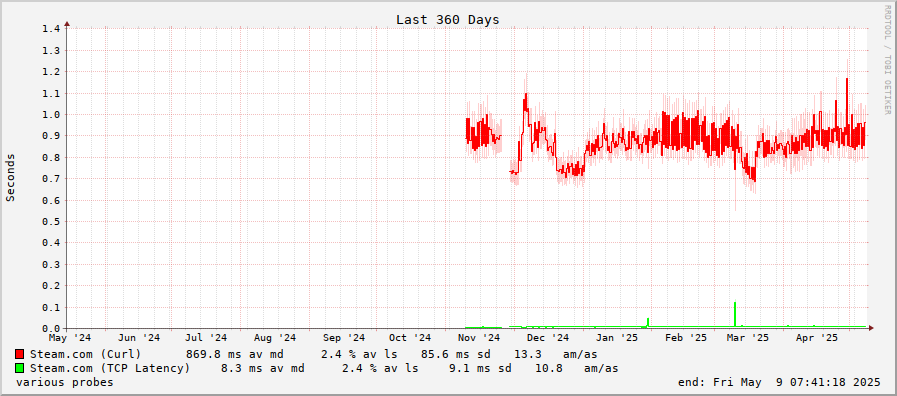The width and height of the screenshot is (897, 396).
Task: Click the 'various probes' footer text
Action: tap(65, 382)
